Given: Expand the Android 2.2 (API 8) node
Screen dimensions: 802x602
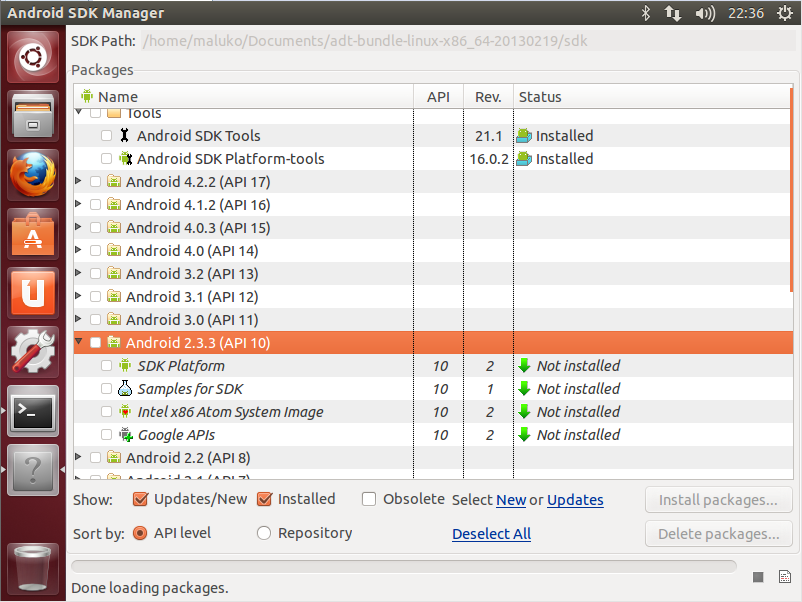Looking at the screenshot, I should 78,457.
